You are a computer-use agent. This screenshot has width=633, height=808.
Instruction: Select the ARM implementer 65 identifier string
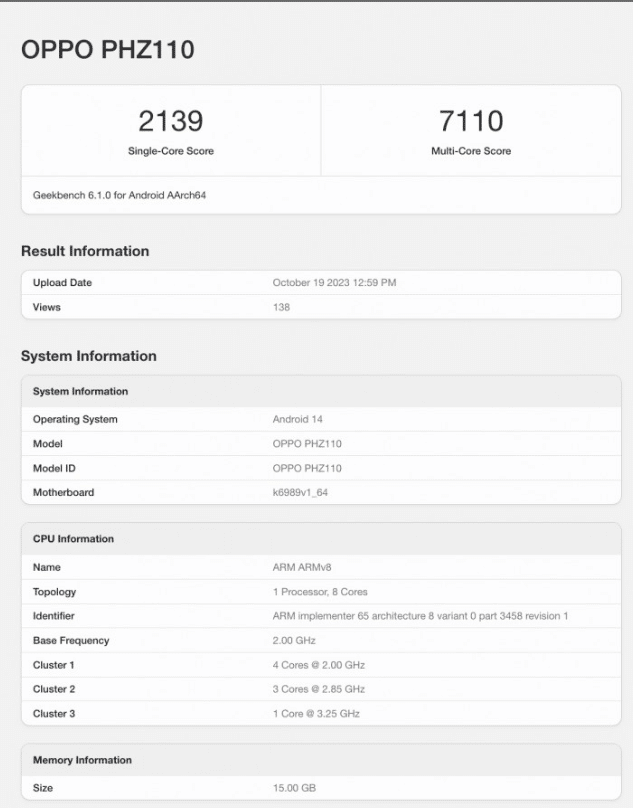(x=420, y=616)
